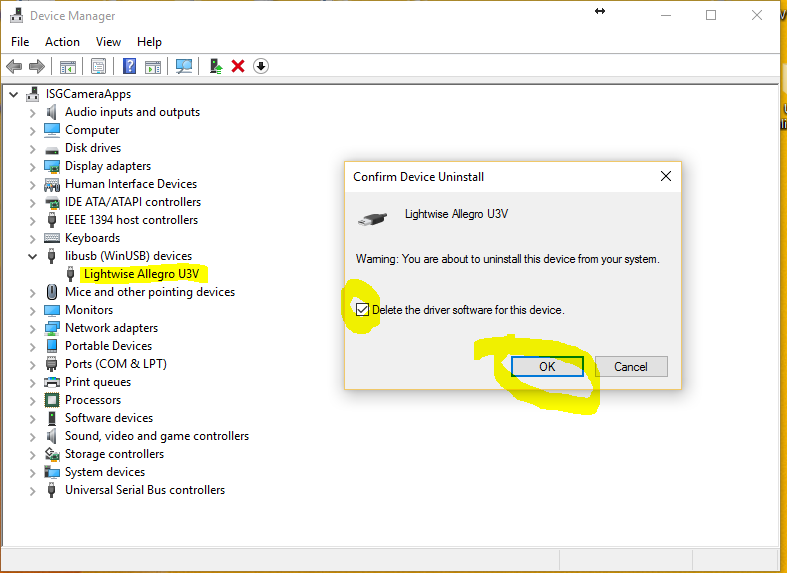
Task: Click the Processors chip icon
Action: (x=52, y=400)
